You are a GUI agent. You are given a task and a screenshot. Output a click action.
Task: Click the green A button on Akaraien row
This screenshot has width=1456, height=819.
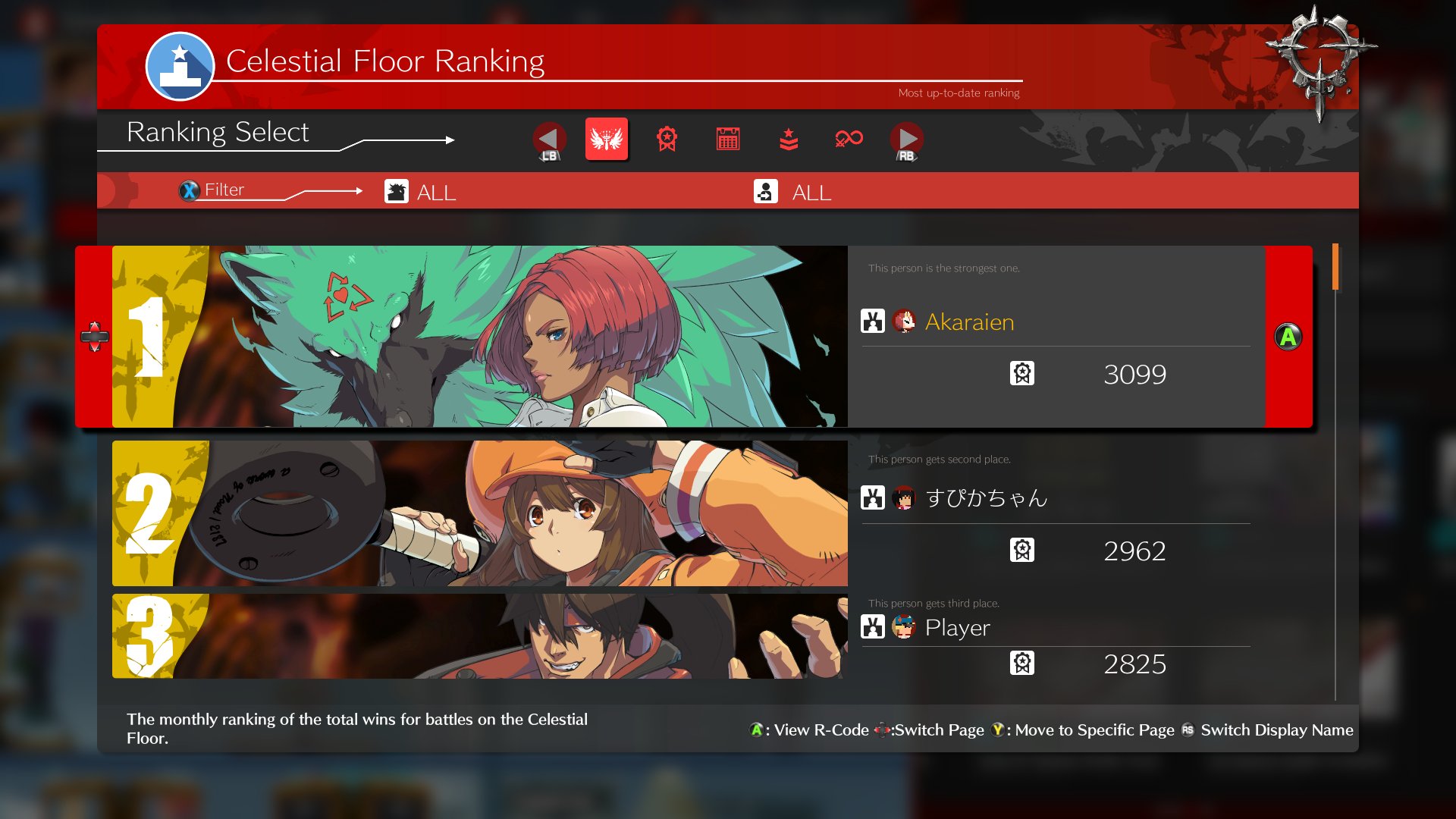1288,337
